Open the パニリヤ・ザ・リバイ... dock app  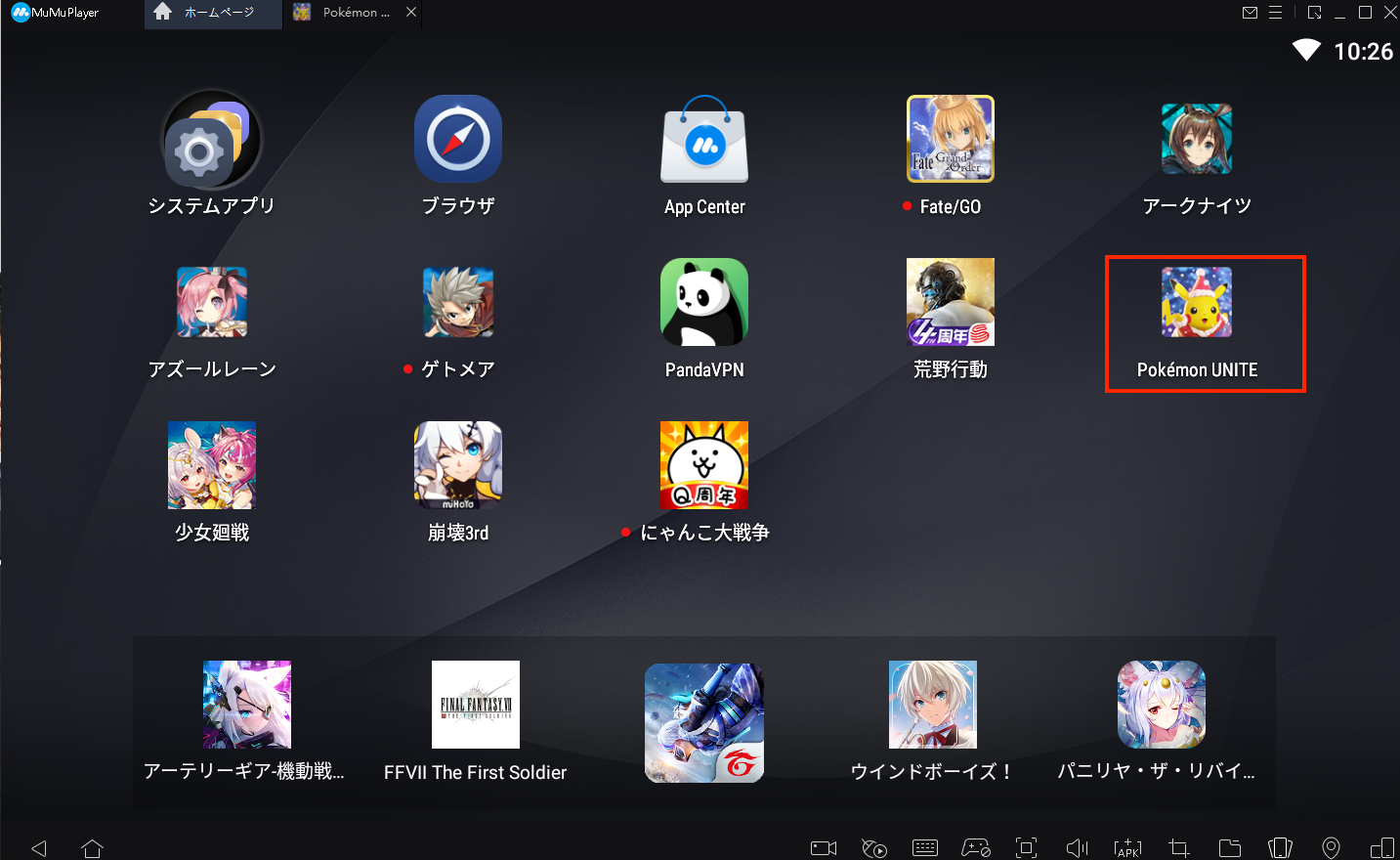click(x=1162, y=705)
